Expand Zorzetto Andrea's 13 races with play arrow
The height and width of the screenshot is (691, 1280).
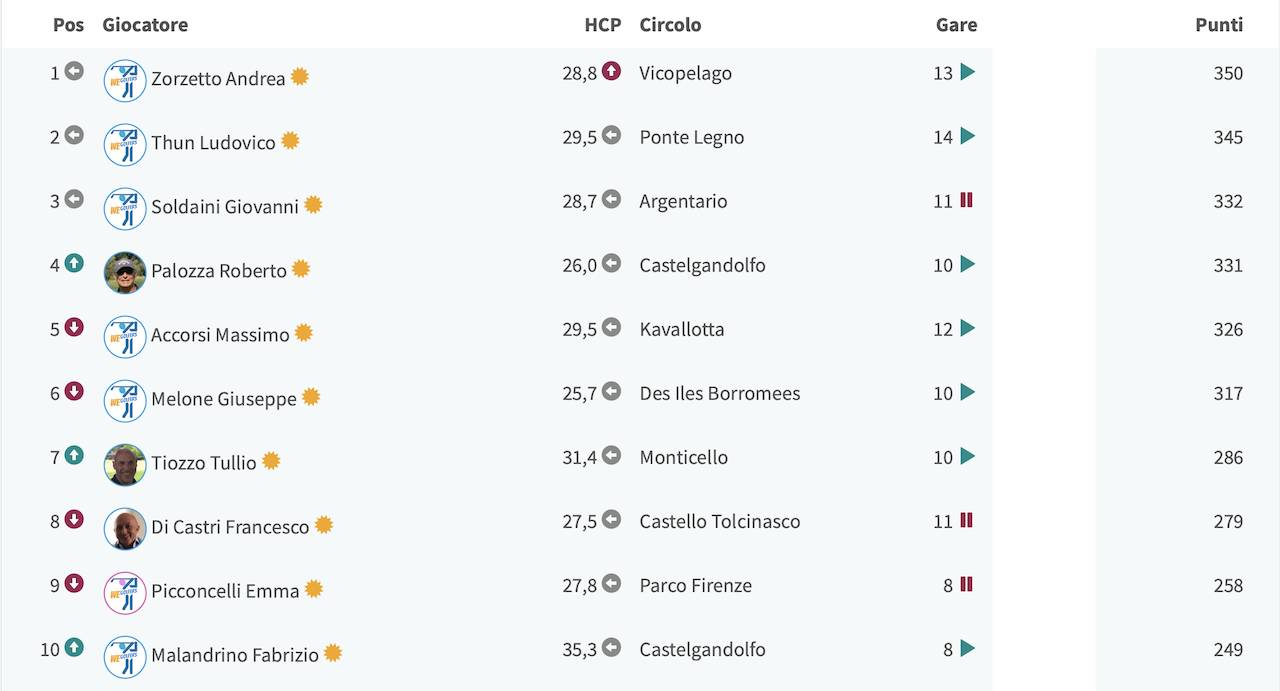coord(967,72)
